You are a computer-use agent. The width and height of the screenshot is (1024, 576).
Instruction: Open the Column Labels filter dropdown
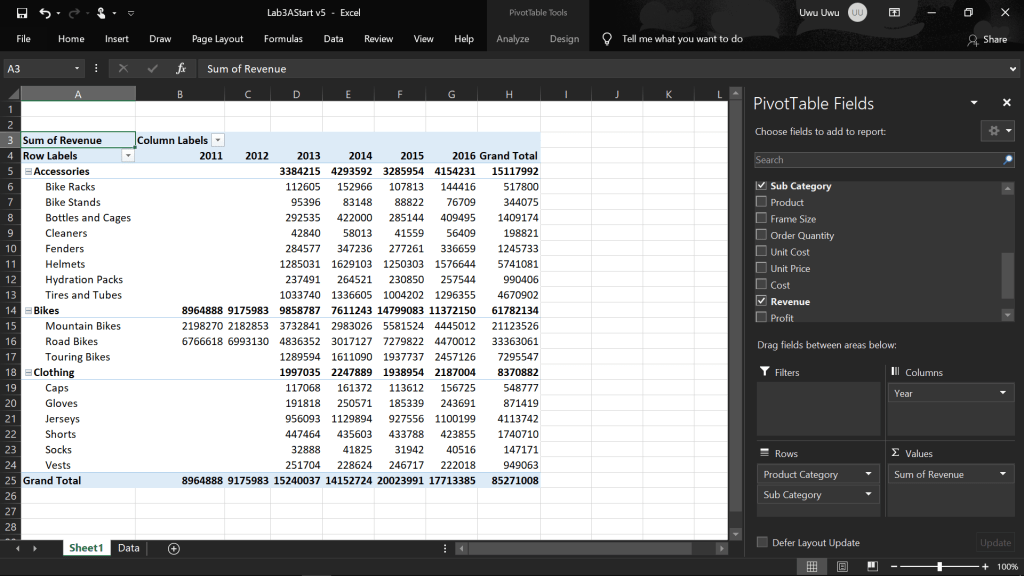point(218,140)
